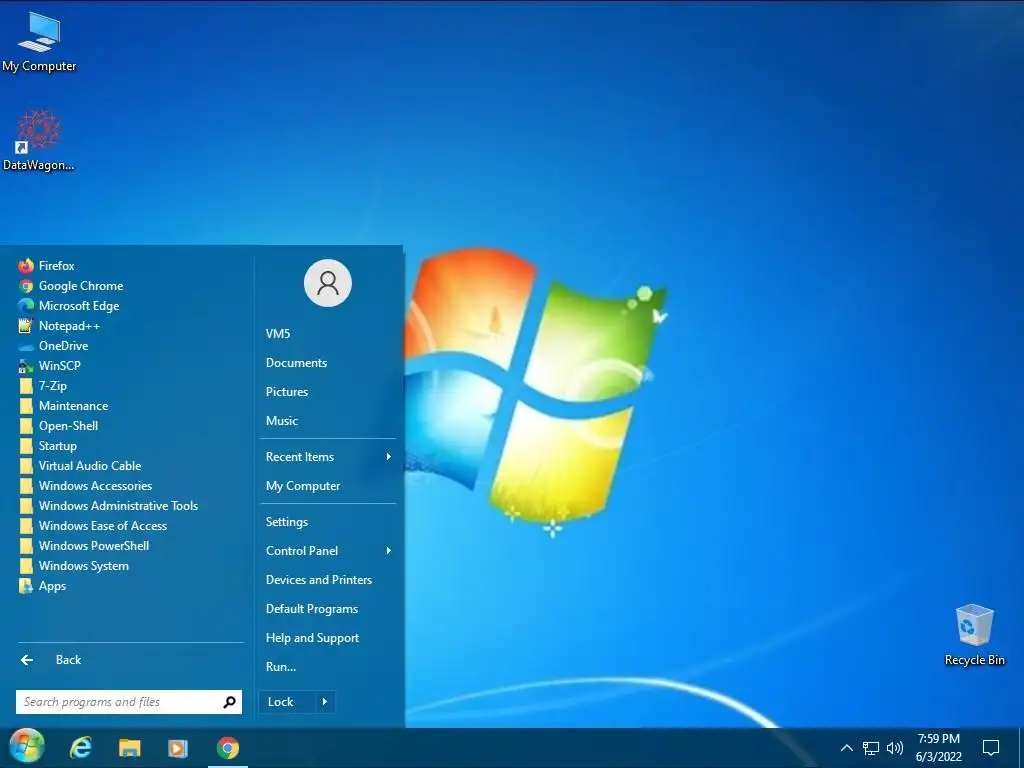1024x768 pixels.
Task: Open My Computer desktop icon
Action: point(39,42)
